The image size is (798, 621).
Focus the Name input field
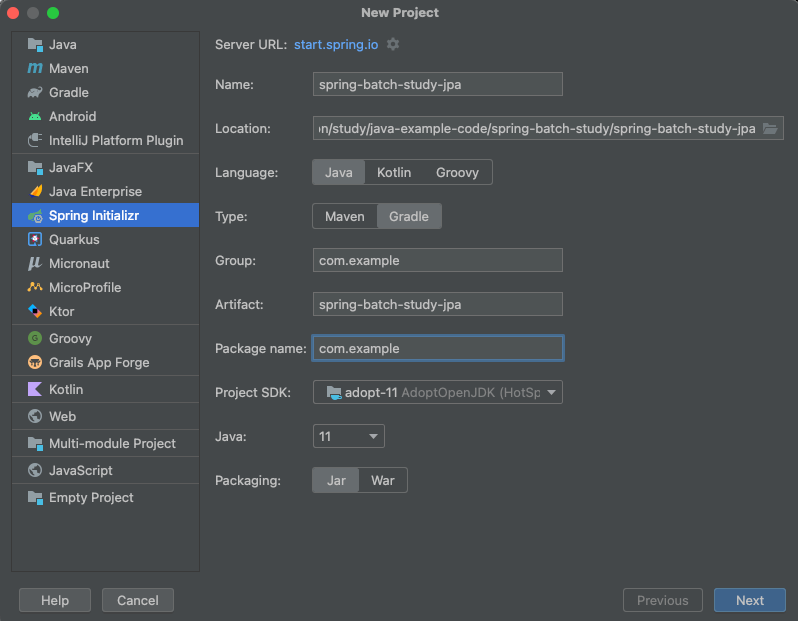(438, 84)
